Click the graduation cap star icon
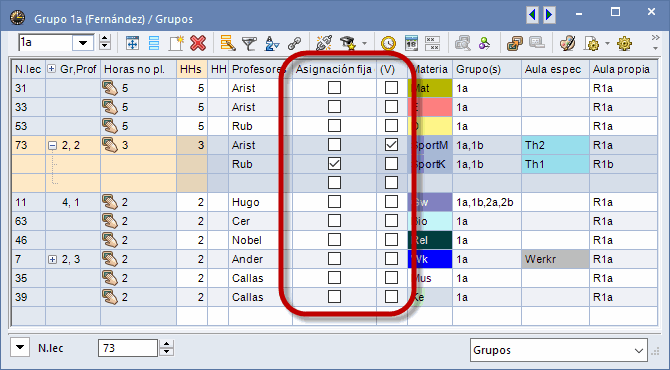 tap(348, 43)
